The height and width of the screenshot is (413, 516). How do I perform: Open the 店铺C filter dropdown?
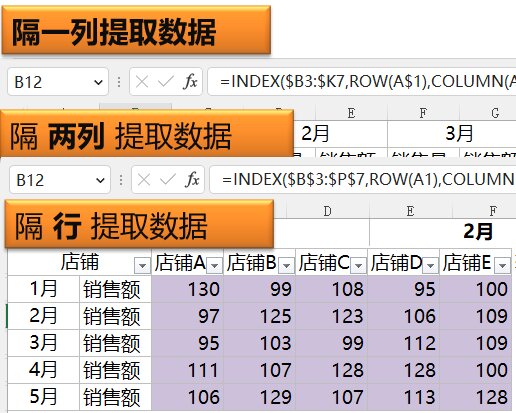click(x=358, y=265)
